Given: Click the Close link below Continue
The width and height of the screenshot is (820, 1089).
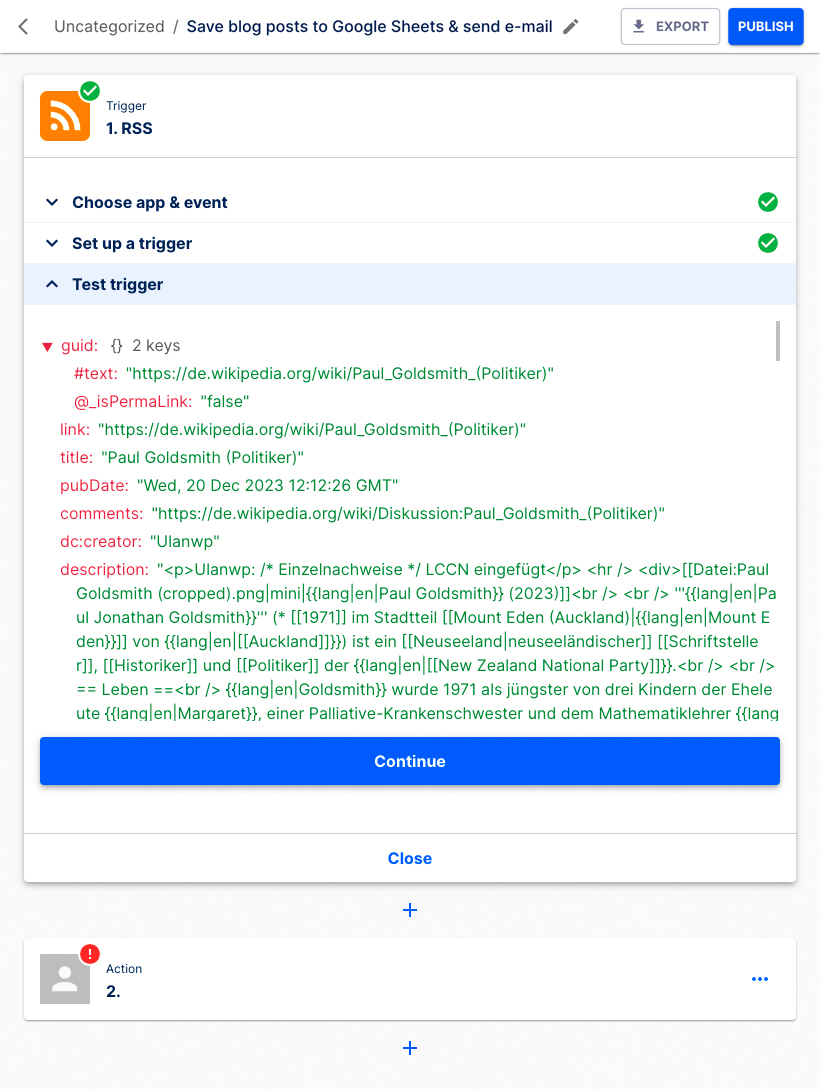Looking at the screenshot, I should tap(409, 858).
